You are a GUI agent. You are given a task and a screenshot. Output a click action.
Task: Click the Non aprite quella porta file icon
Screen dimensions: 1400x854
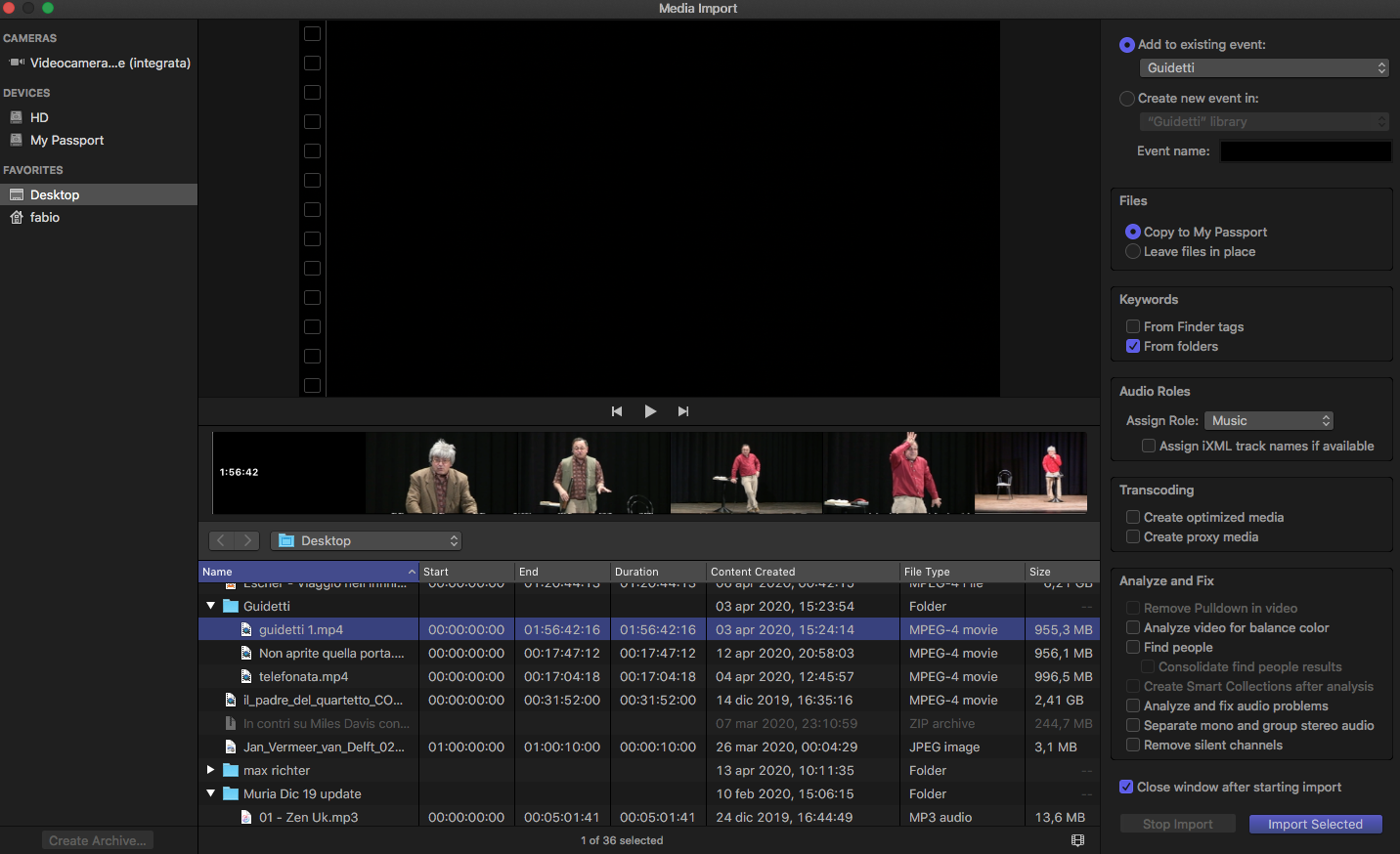click(x=246, y=653)
